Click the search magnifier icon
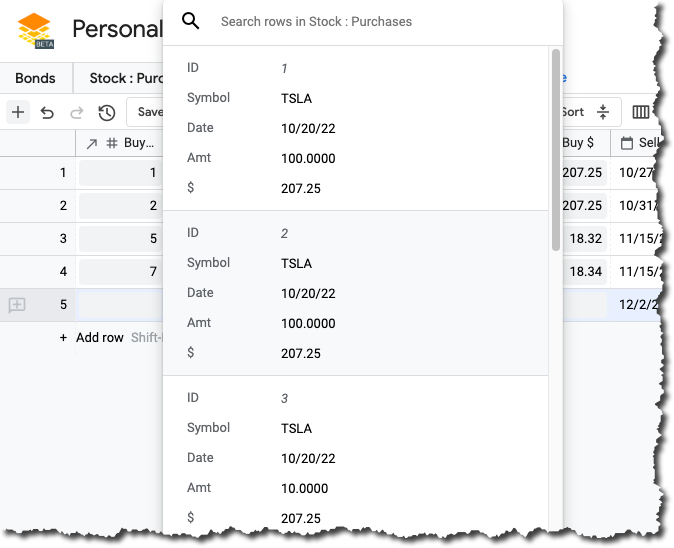The height and width of the screenshot is (548, 674). [191, 21]
